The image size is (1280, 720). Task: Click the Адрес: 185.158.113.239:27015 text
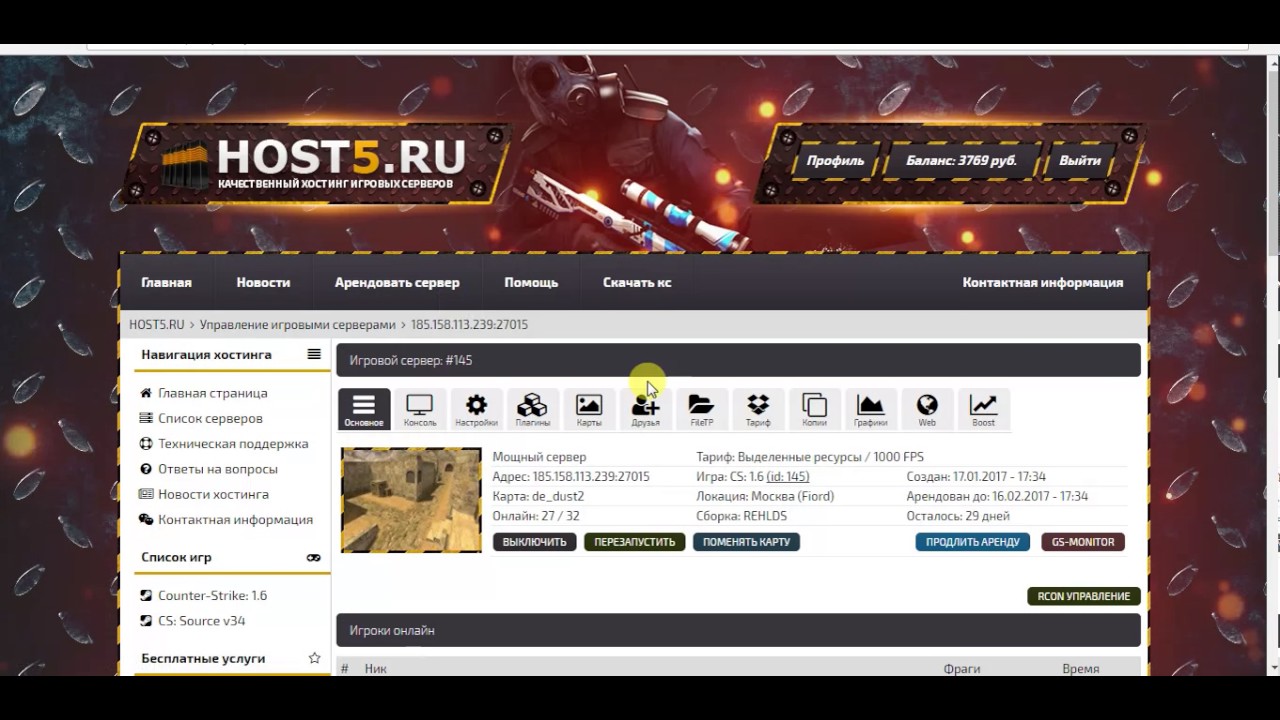click(571, 477)
